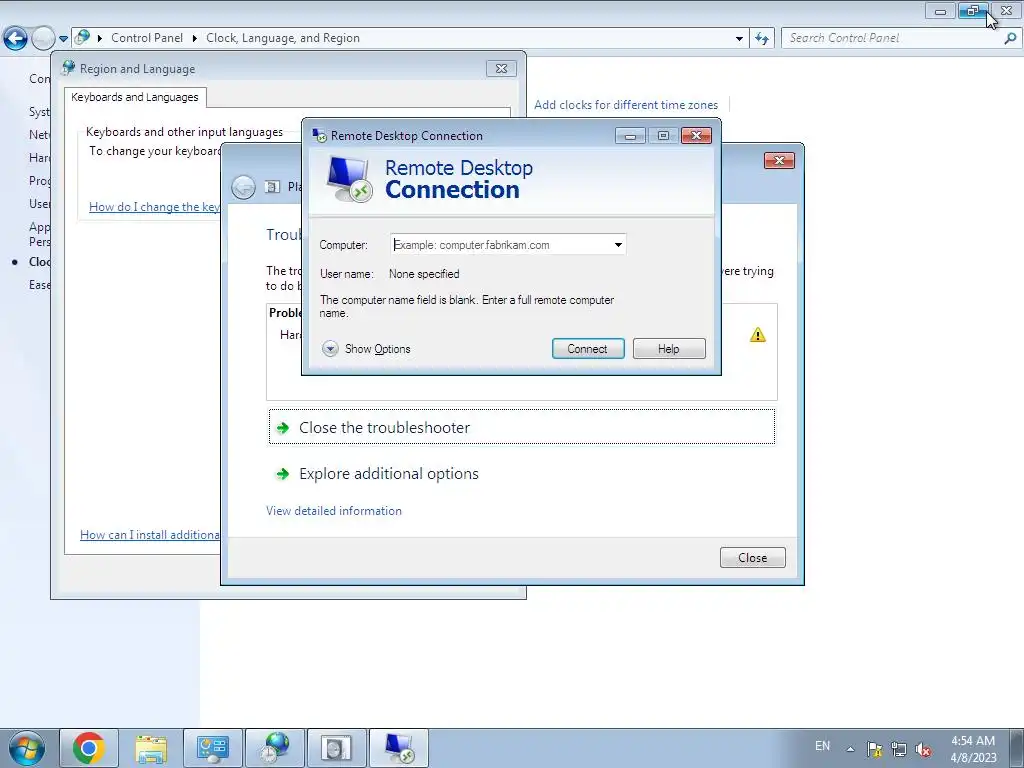This screenshot has height=768, width=1024.
Task: Click the Control Panel address bar icon
Action: tap(82, 37)
